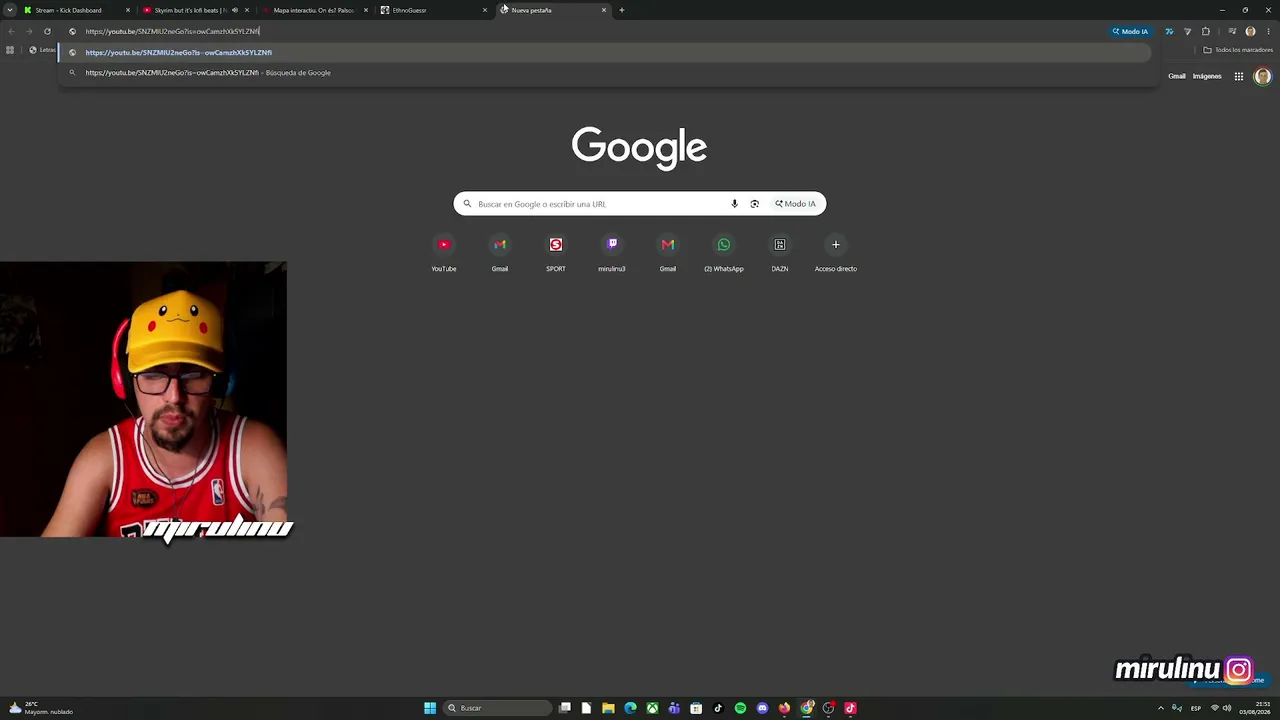
Task: Open the mirulinu3 Twitch shortcut
Action: coord(612,252)
